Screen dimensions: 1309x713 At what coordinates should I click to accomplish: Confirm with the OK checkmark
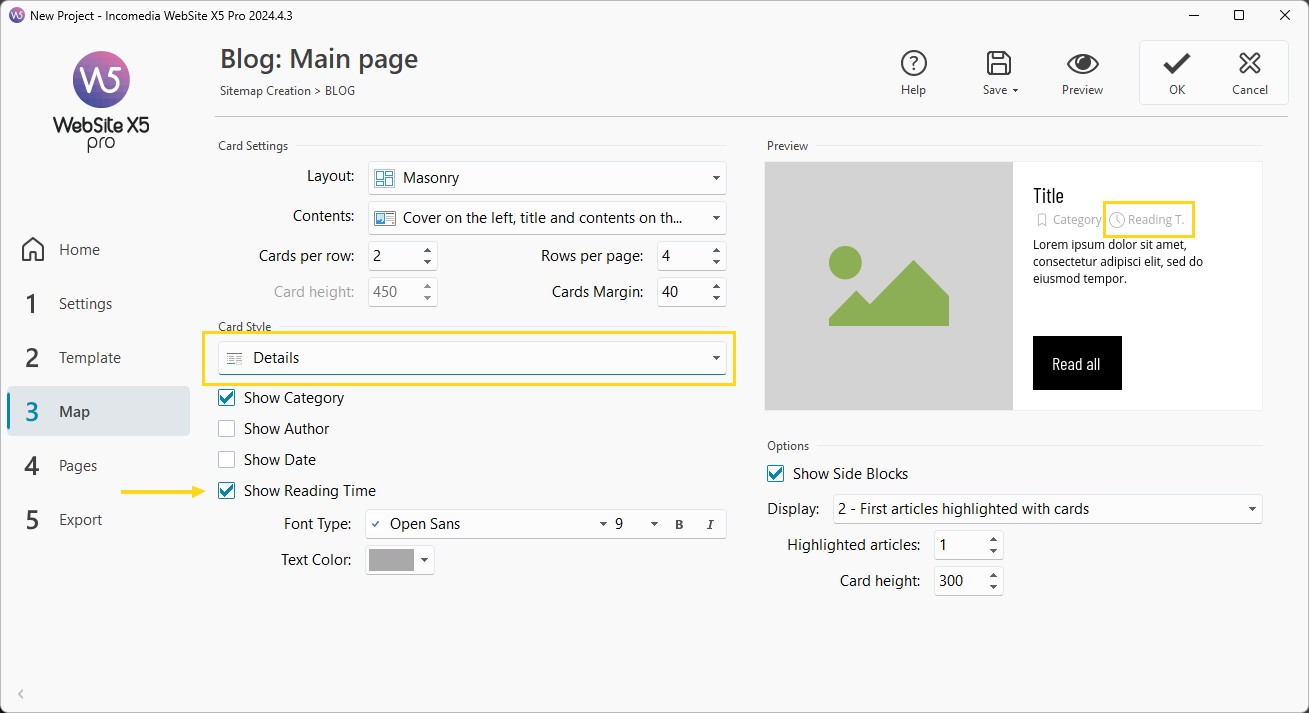[1176, 64]
